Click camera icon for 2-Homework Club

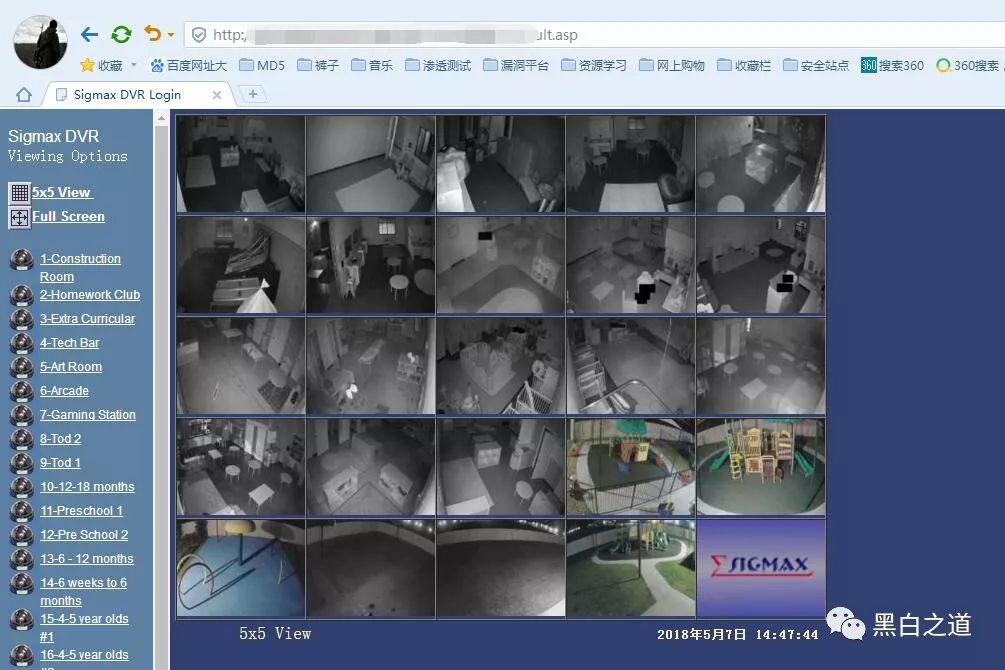click(x=21, y=296)
